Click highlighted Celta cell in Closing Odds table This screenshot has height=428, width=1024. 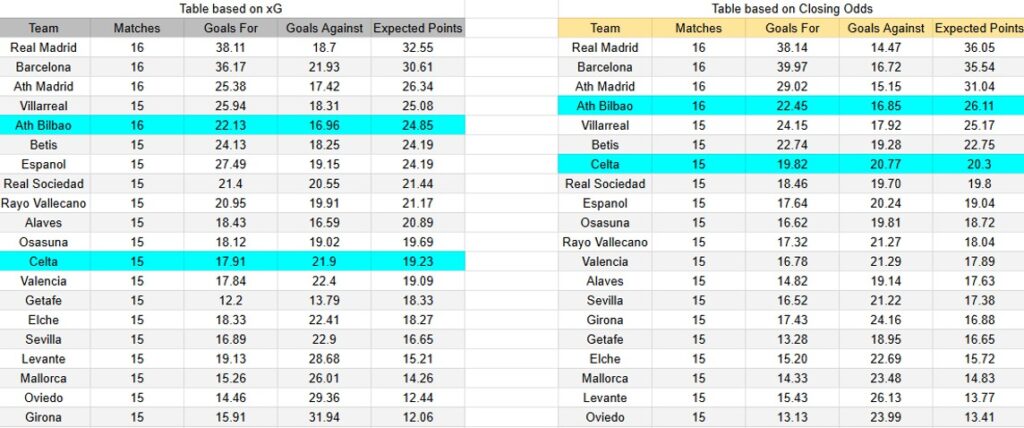pos(604,164)
